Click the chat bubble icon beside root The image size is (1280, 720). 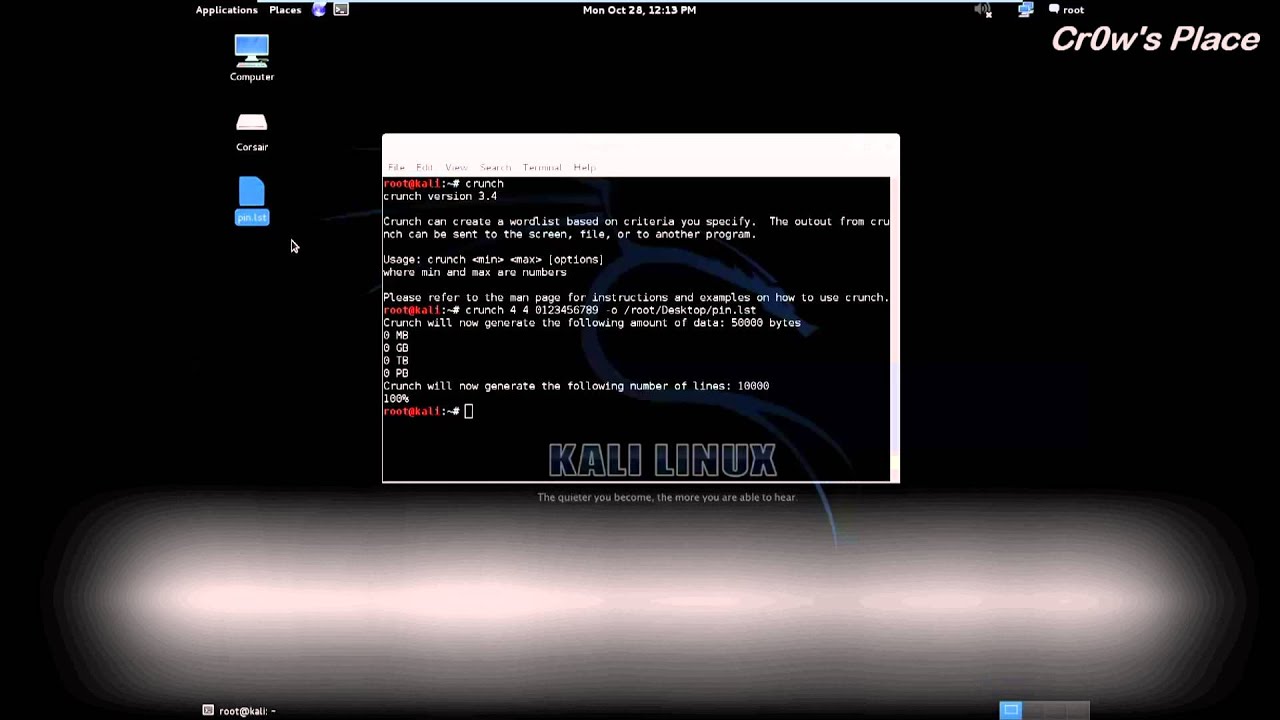pyautogui.click(x=1054, y=10)
